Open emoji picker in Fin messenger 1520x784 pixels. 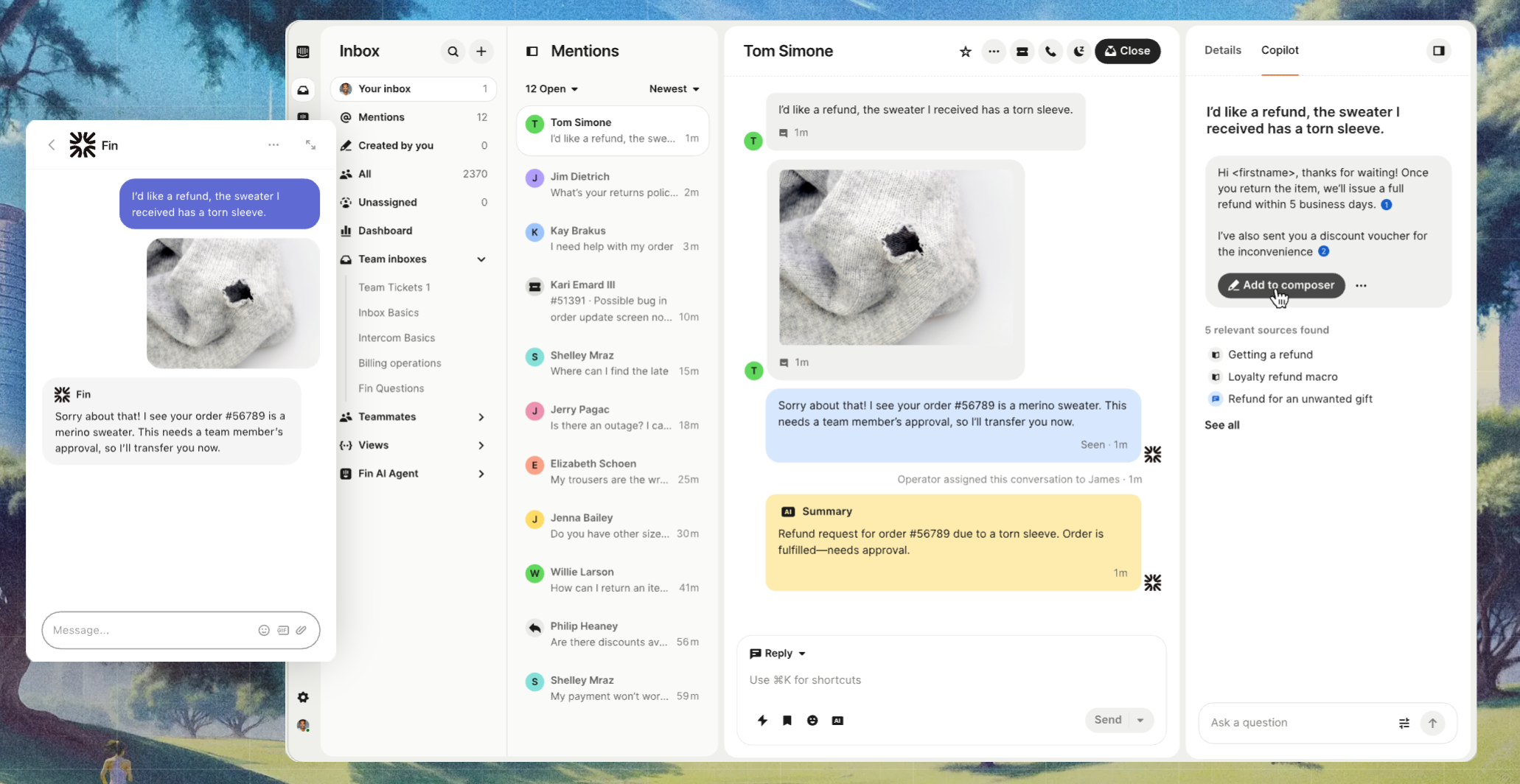point(264,630)
